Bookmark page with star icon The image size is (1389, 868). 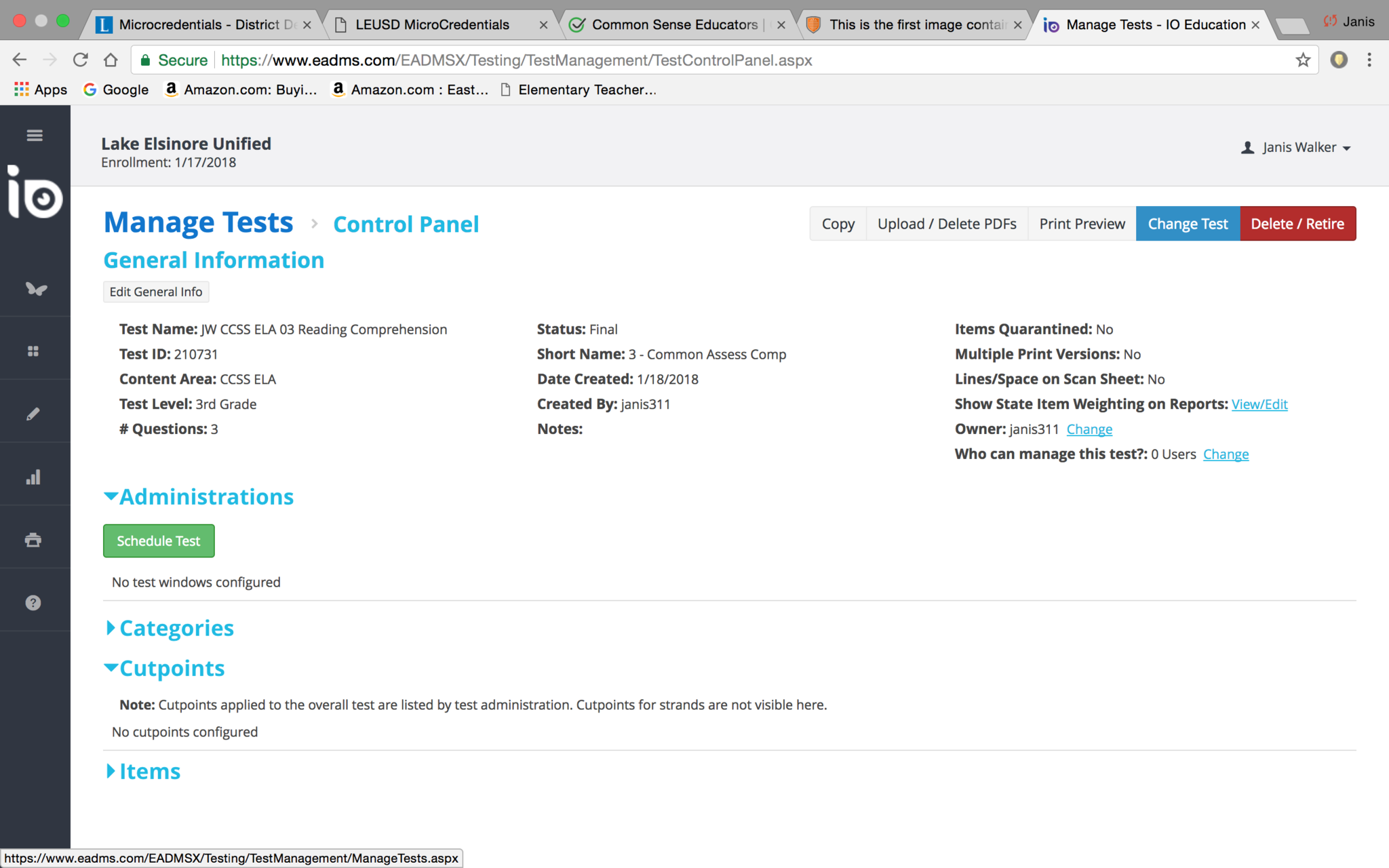click(x=1303, y=60)
